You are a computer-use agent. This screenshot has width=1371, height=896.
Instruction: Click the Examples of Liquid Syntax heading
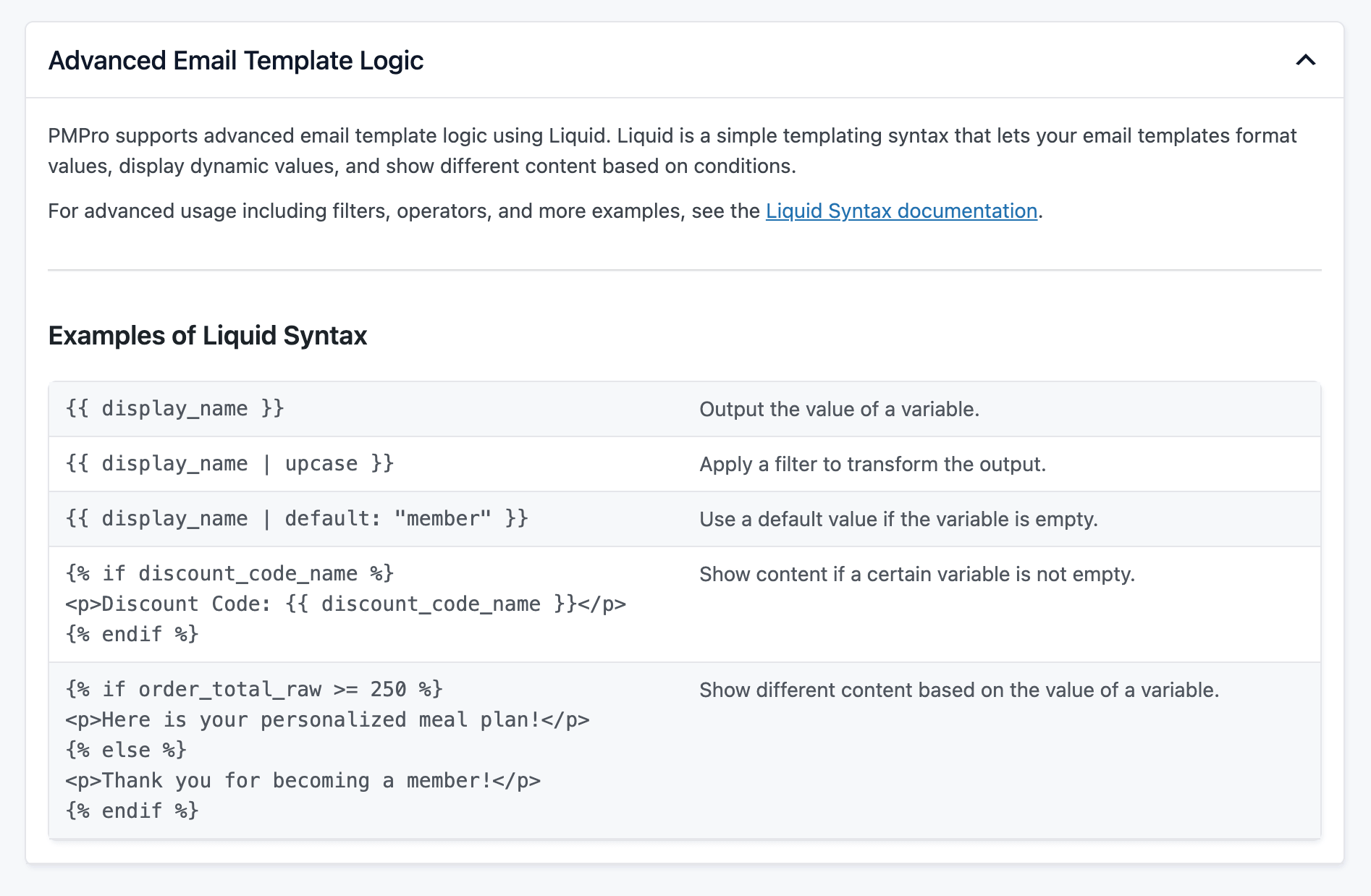[207, 335]
